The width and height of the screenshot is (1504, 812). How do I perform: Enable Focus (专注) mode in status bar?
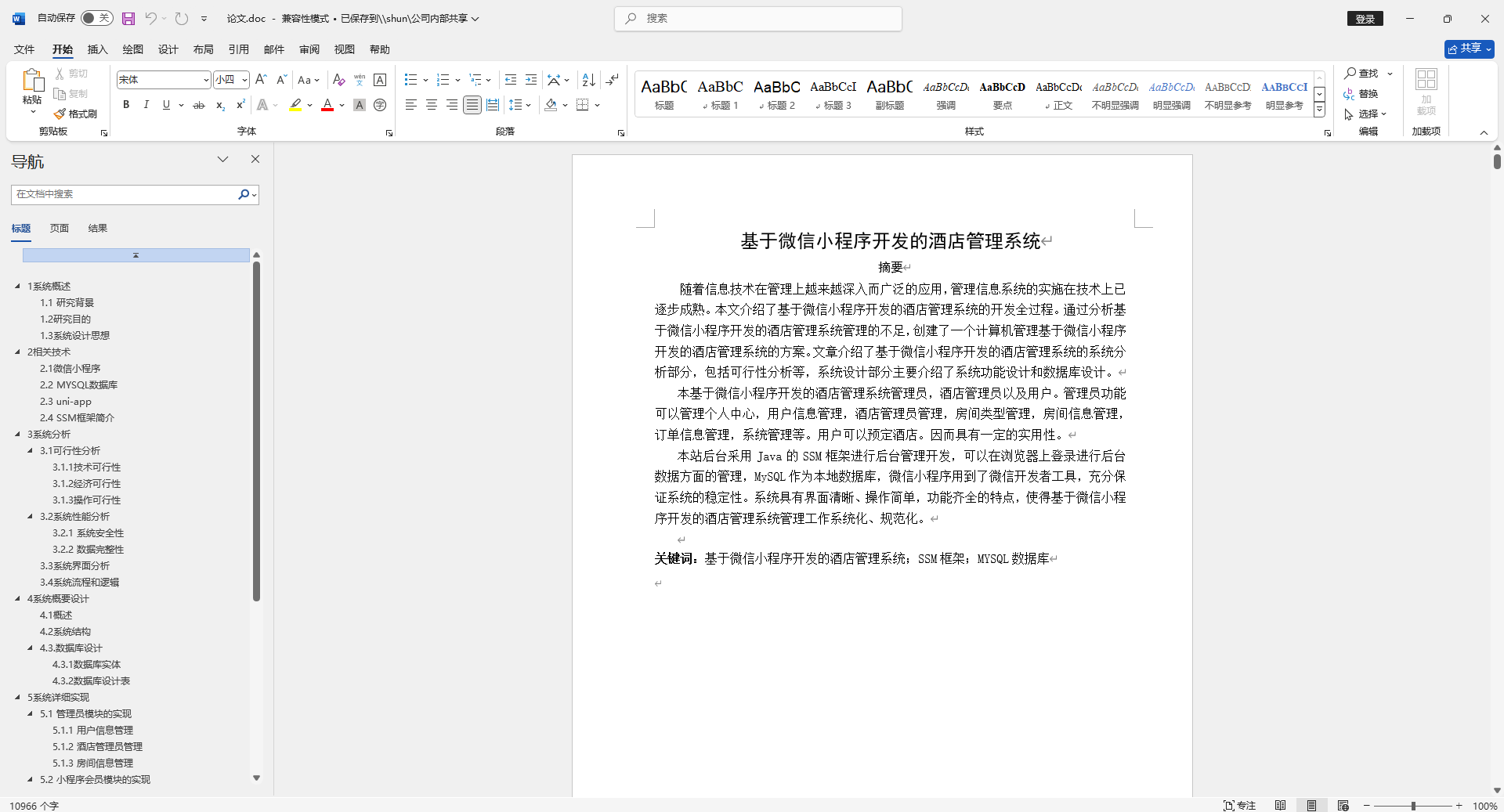(1240, 805)
